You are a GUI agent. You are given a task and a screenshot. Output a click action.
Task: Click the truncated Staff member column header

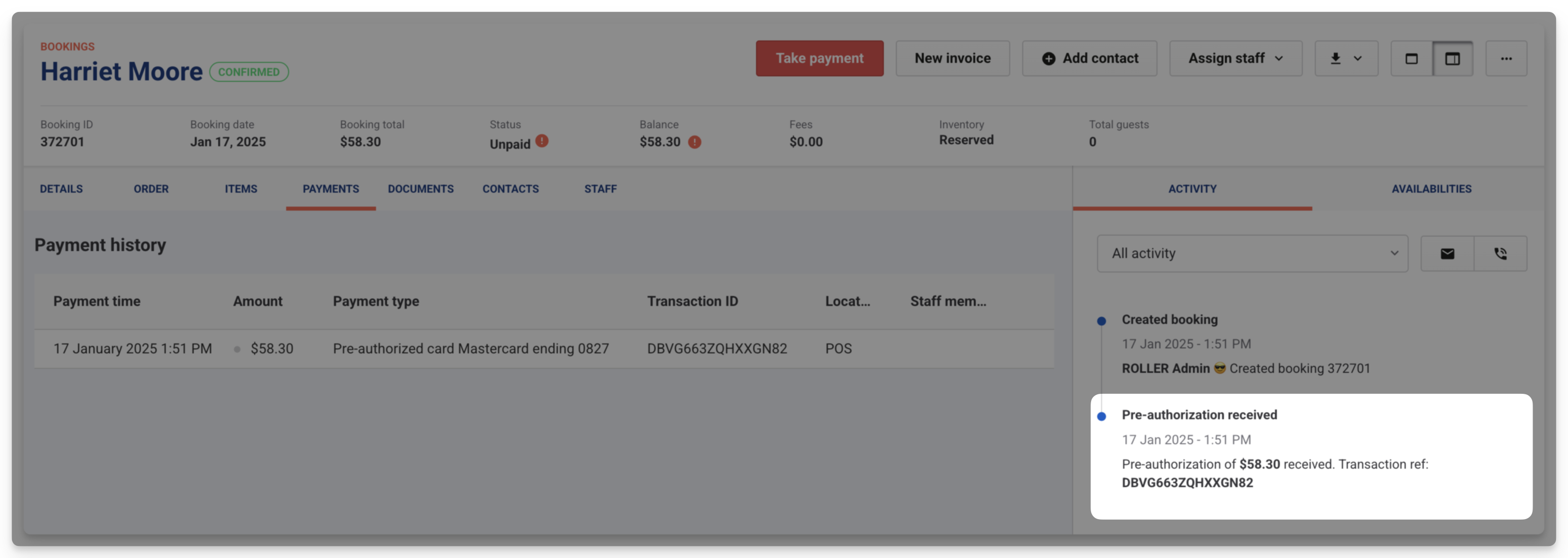tap(948, 301)
